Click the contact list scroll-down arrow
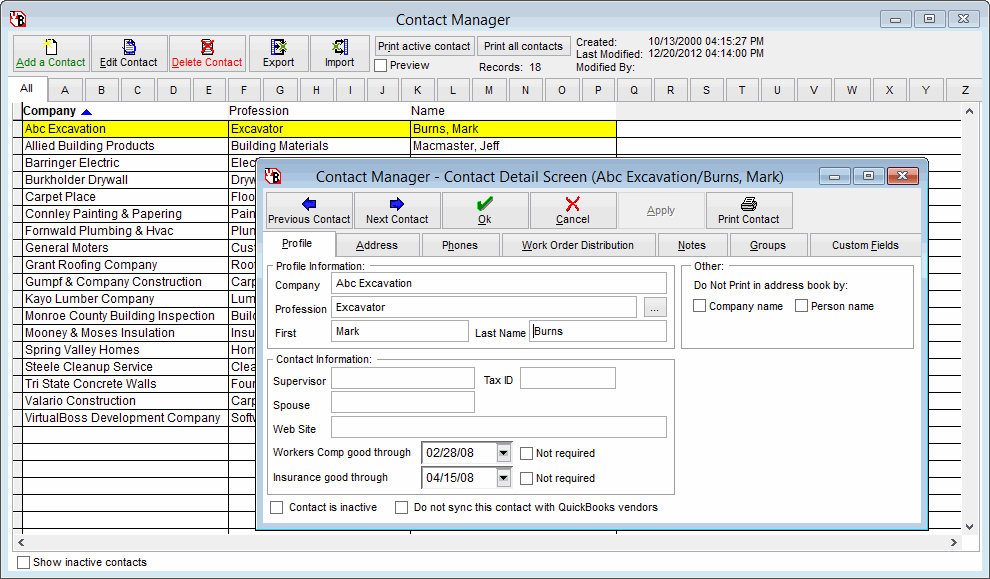 pos(969,527)
